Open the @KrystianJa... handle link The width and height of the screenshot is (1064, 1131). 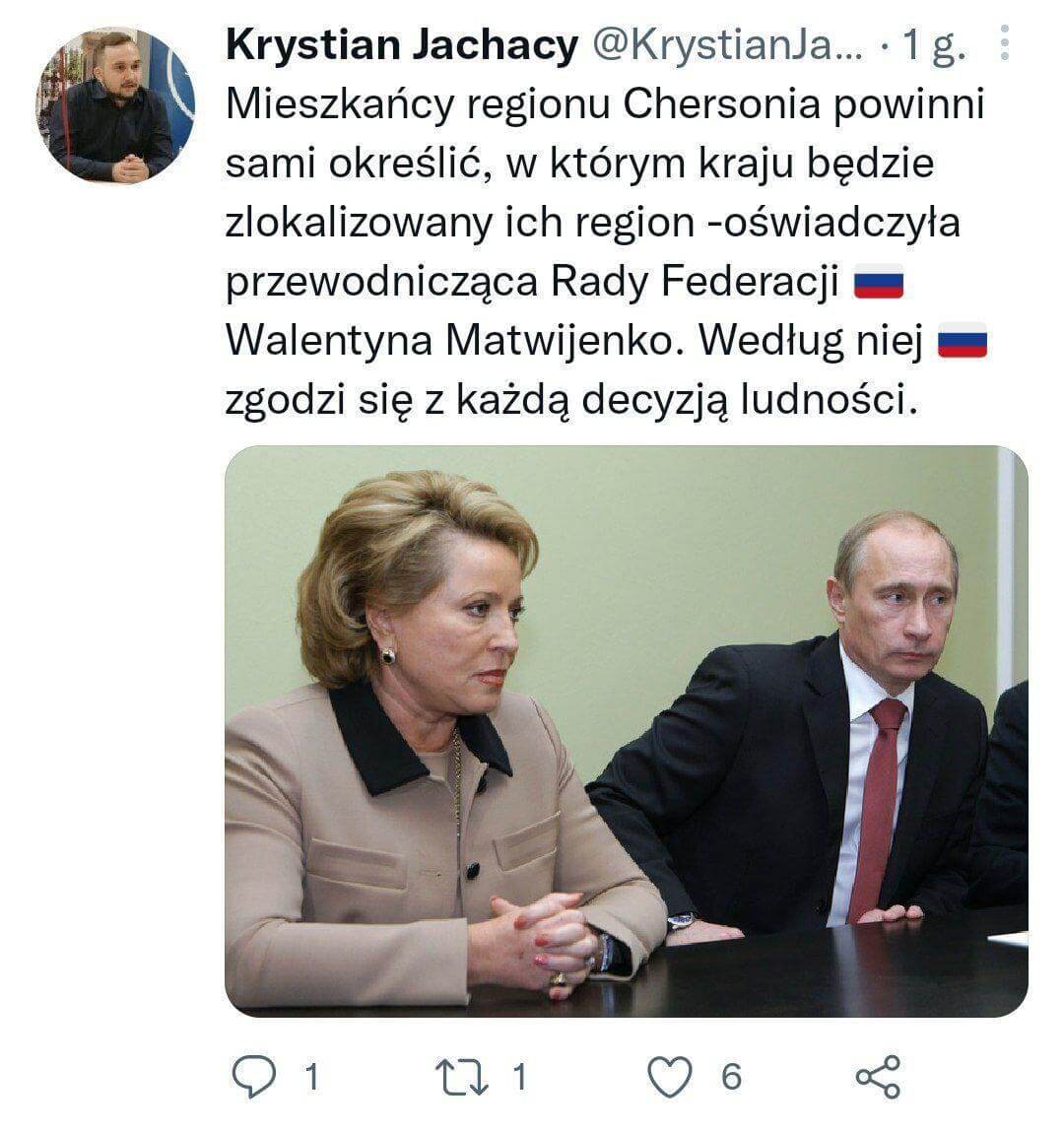[x=727, y=45]
